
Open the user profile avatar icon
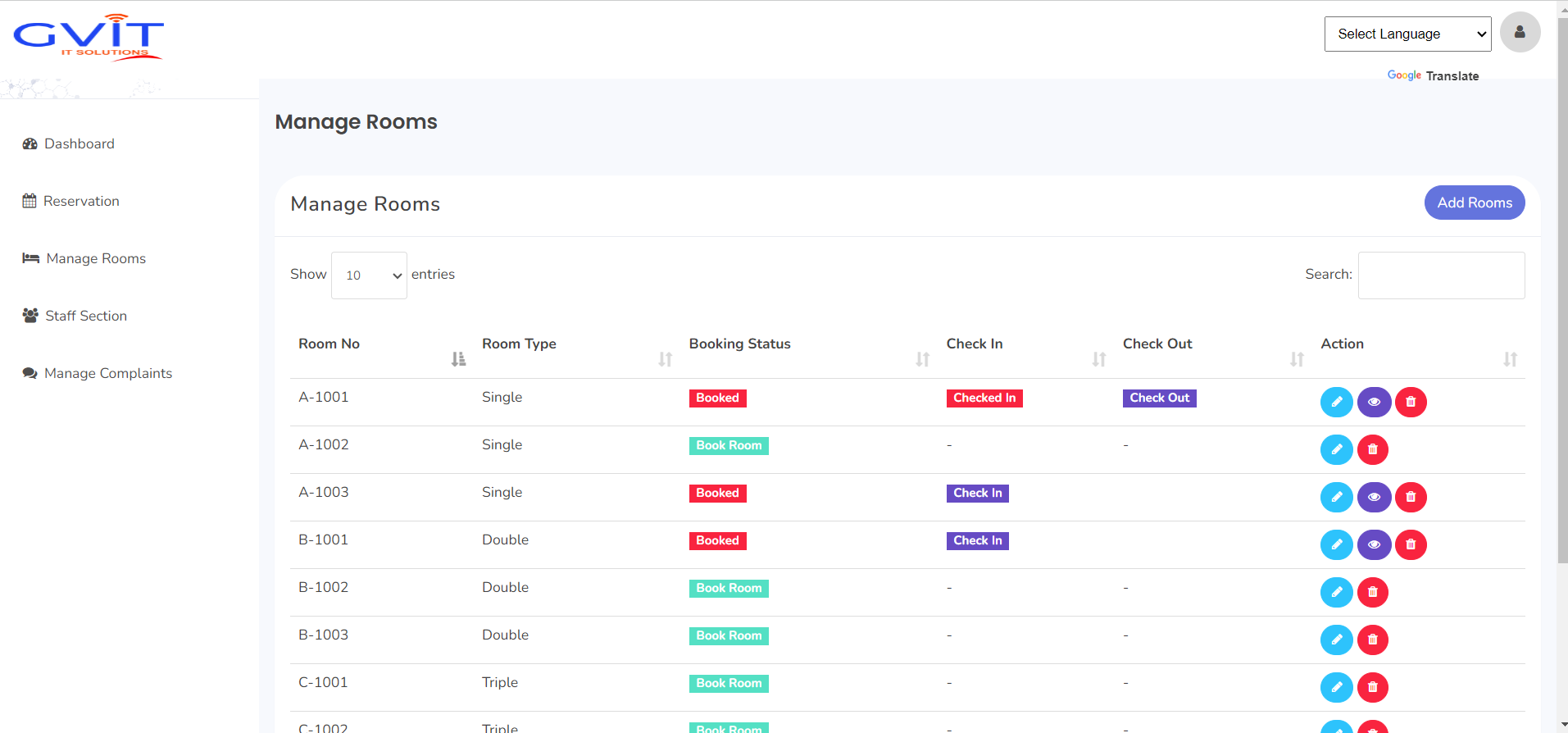1519,33
